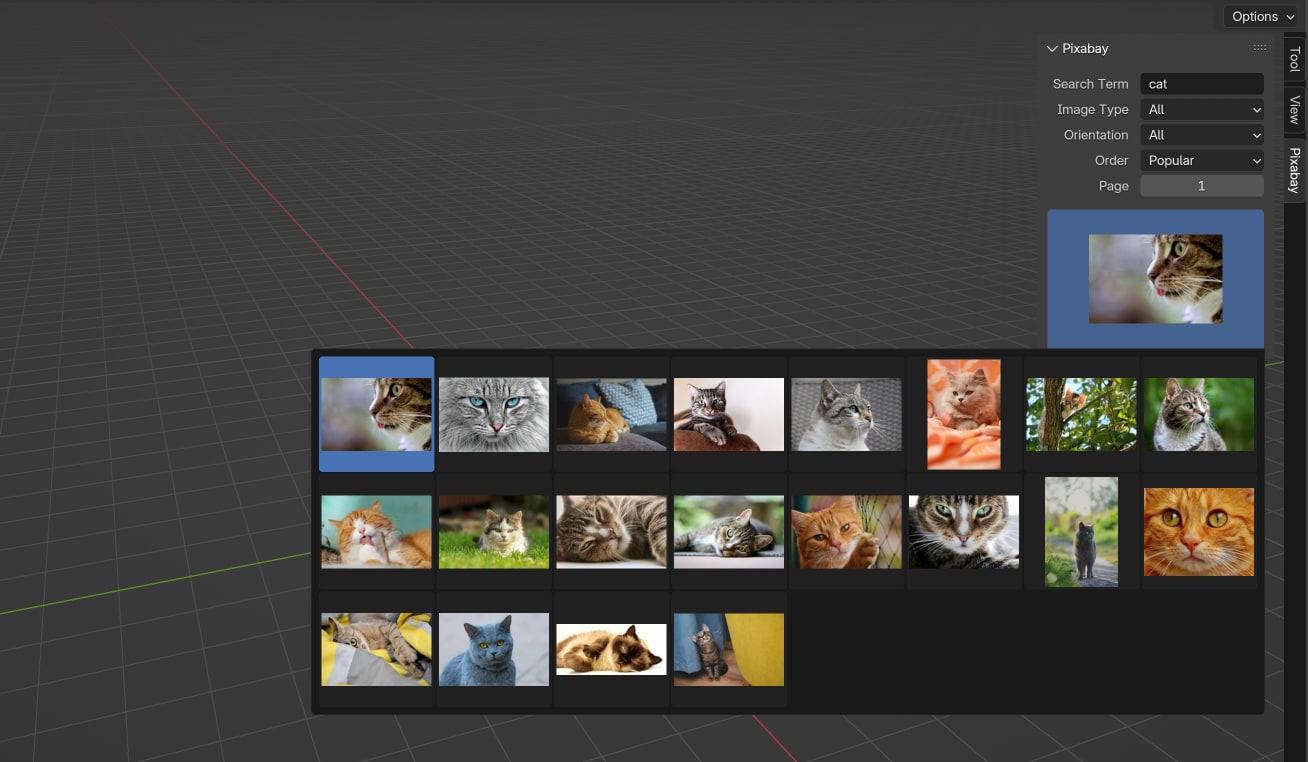The image size is (1308, 762).
Task: Select the blue-eyed grey cat face thumbnail
Action: click(494, 414)
